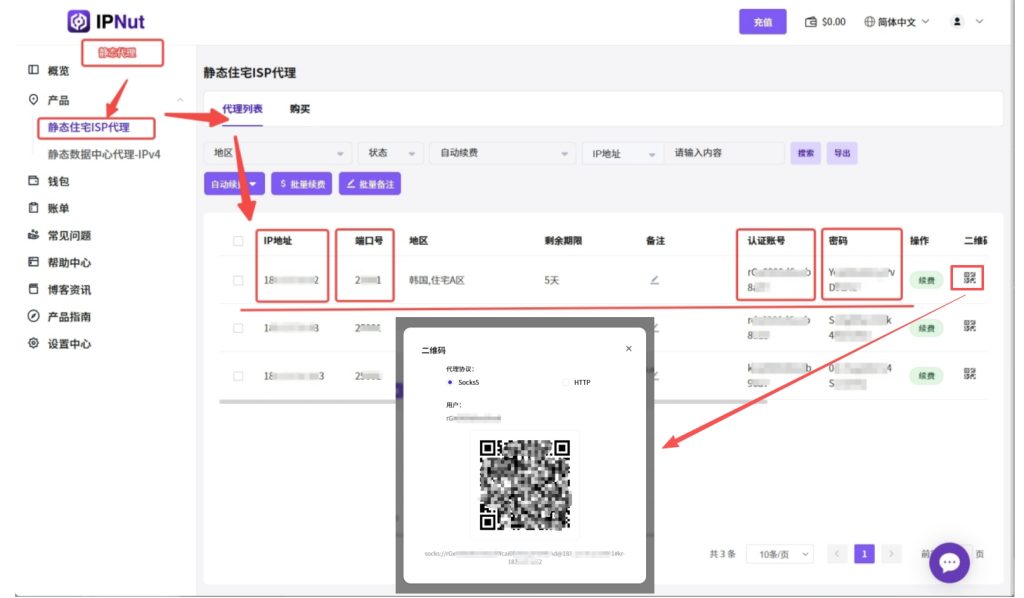1024x598 pixels.
Task: Click the edit note pencil in first row
Action: pos(654,279)
